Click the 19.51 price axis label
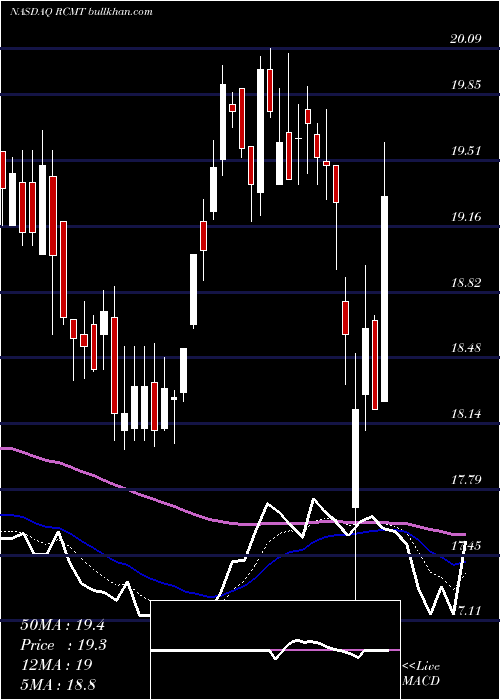The width and height of the screenshot is (500, 700). tap(466, 151)
